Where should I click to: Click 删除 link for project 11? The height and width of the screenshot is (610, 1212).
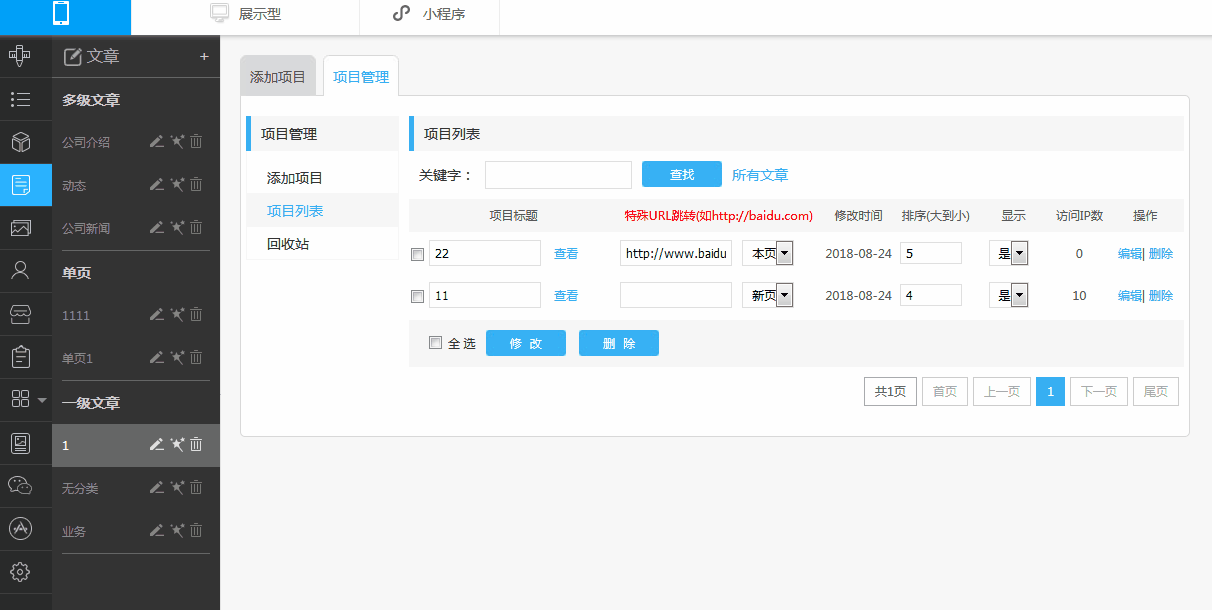1161,296
